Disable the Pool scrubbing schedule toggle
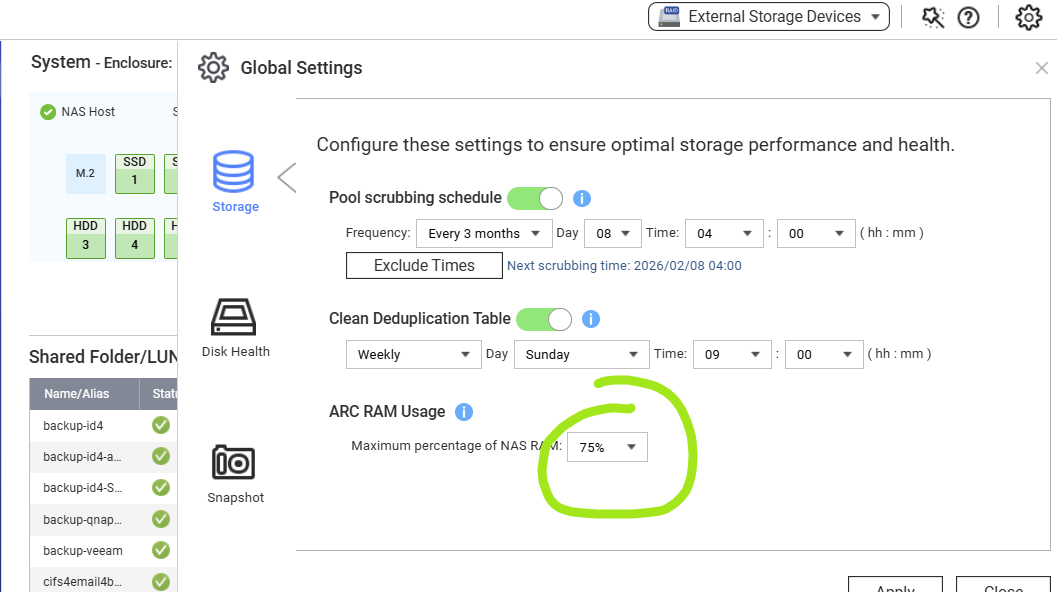Viewport: 1057px width, 592px height. [x=535, y=198]
